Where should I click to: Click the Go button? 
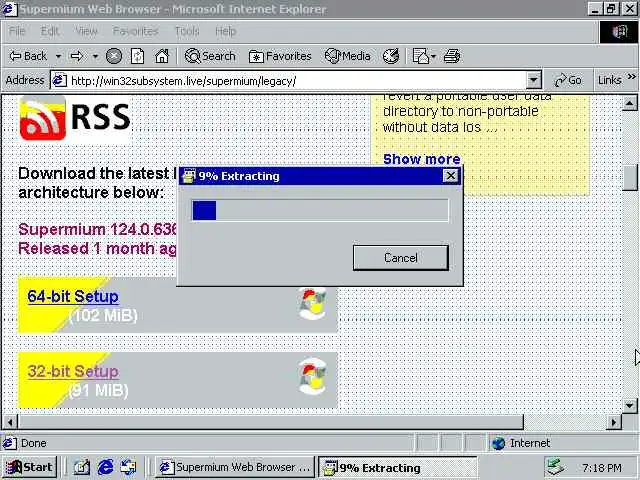pyautogui.click(x=568, y=80)
